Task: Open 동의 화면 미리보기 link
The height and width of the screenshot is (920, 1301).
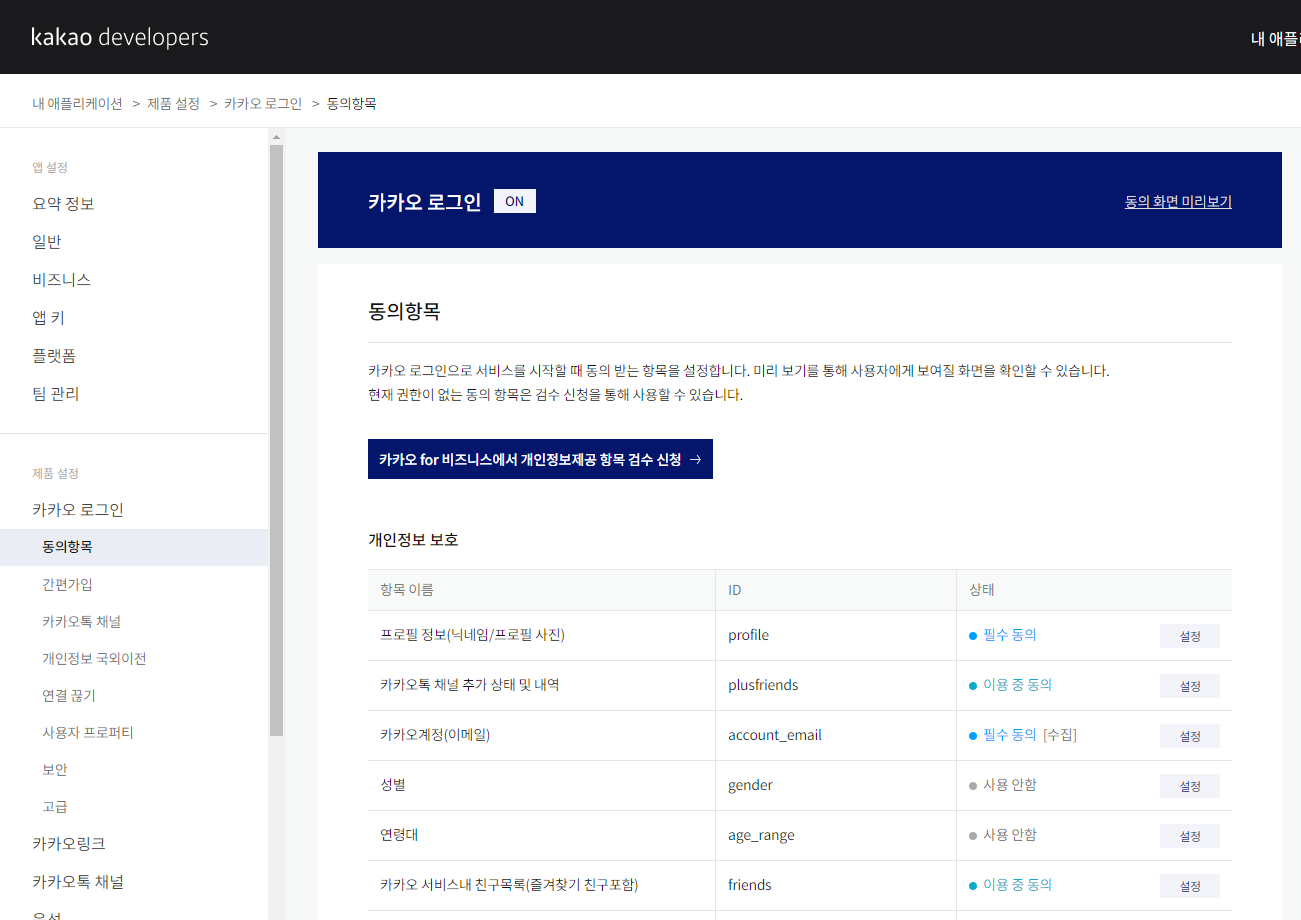Action: pos(1178,201)
